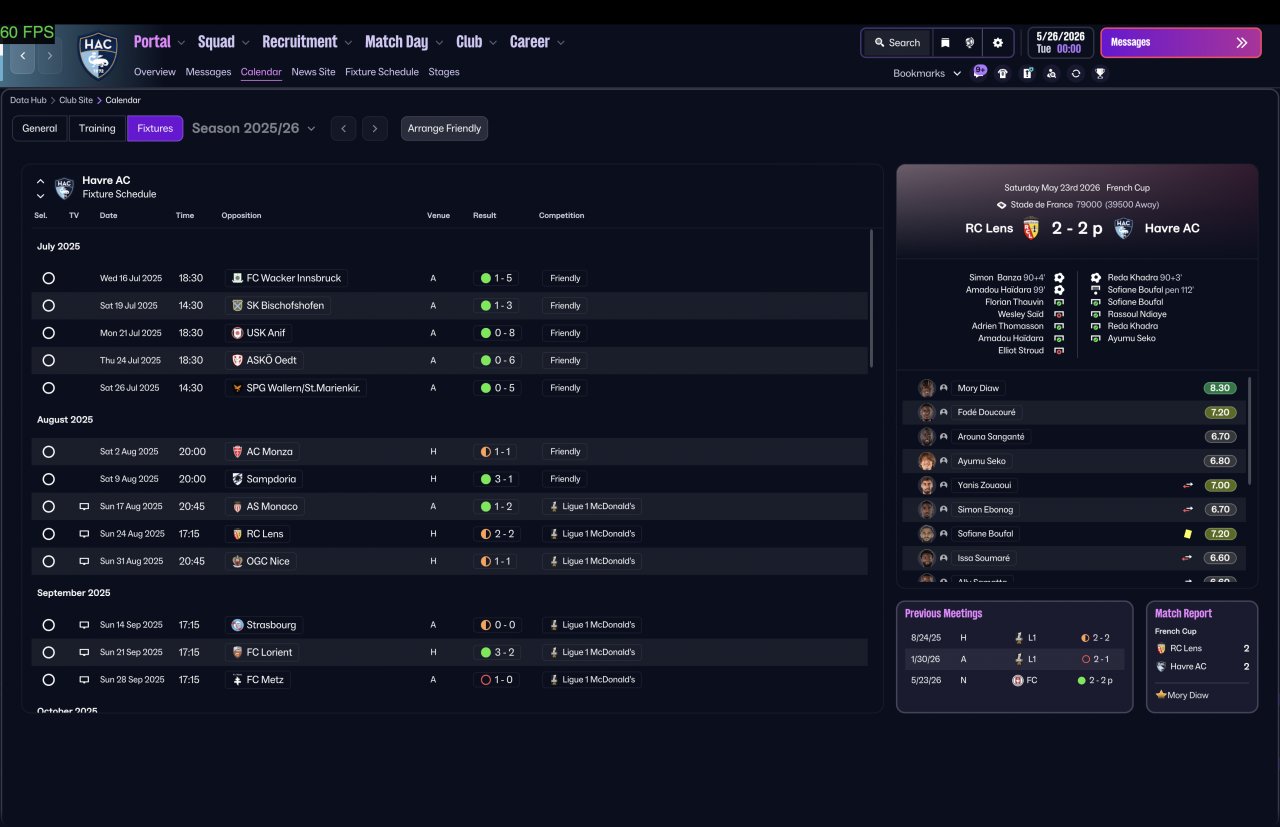Viewport: 1280px width, 827px height.
Task: Click the 1 - 5 result on the FC Wacker Innsbruck row
Action: click(497, 278)
